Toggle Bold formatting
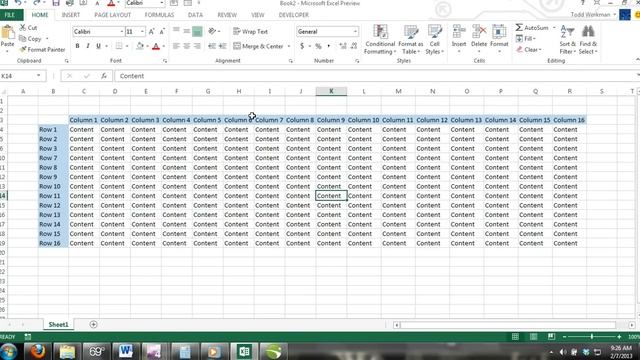 [77, 46]
